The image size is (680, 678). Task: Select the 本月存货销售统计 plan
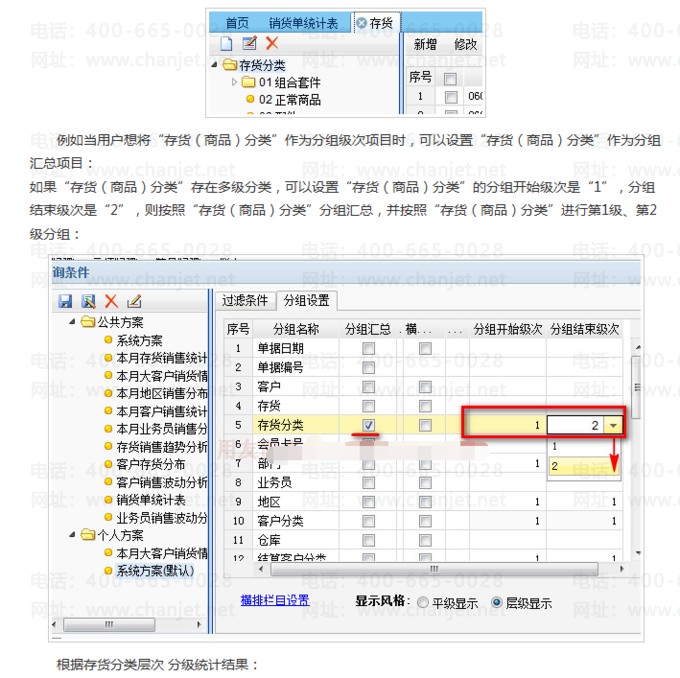(x=162, y=358)
